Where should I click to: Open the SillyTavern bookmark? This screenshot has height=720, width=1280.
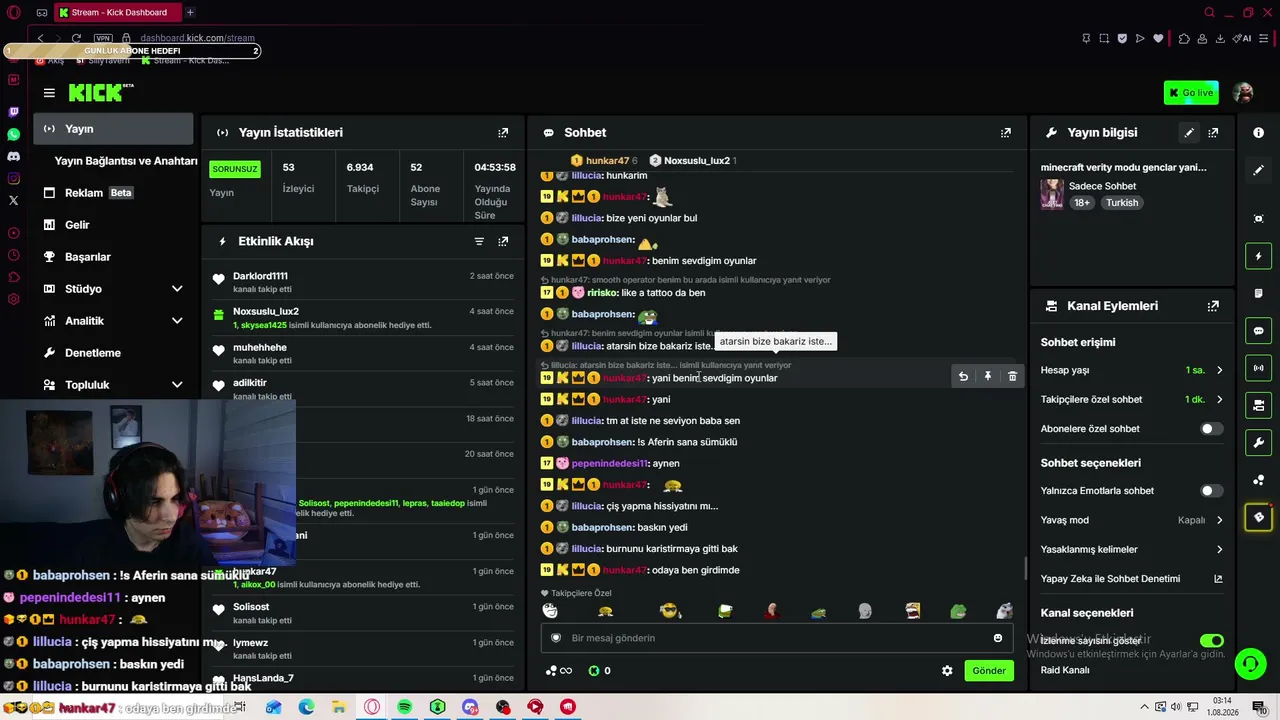104,60
